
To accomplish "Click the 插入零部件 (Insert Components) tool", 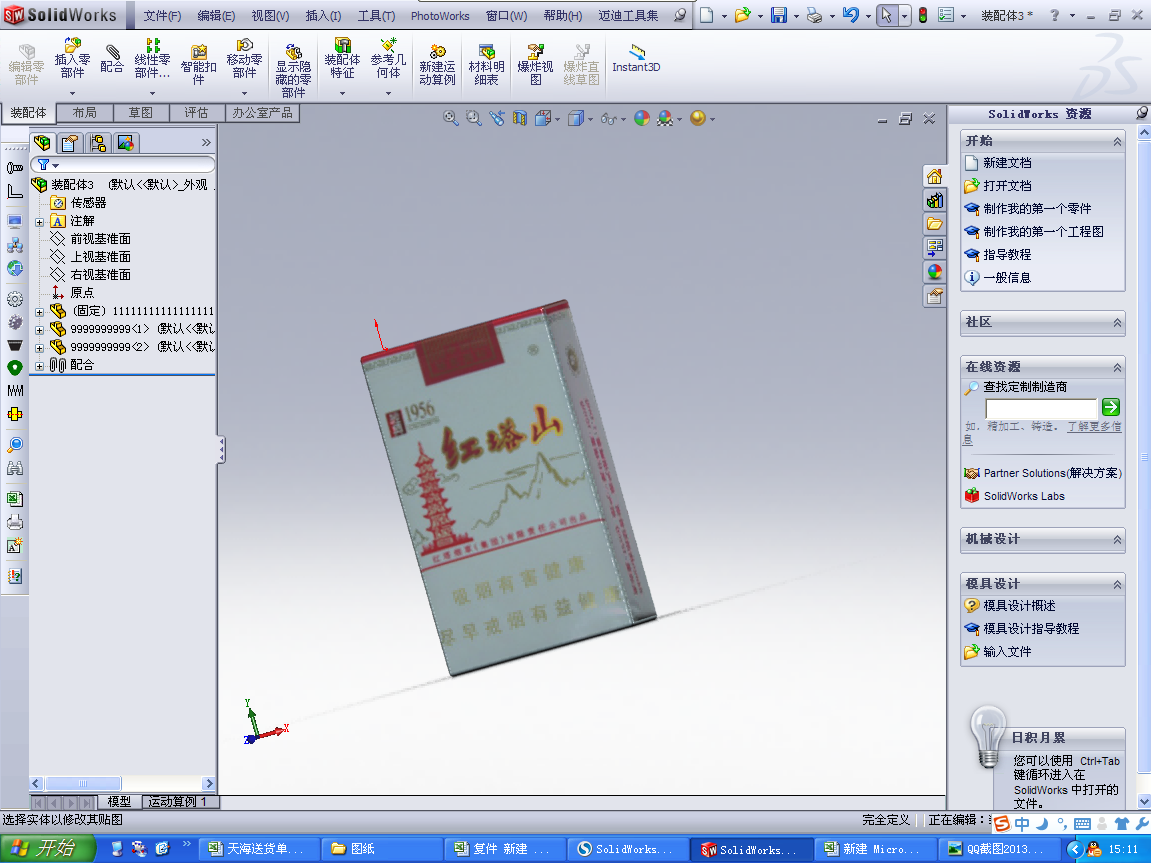I will pyautogui.click(x=72, y=60).
